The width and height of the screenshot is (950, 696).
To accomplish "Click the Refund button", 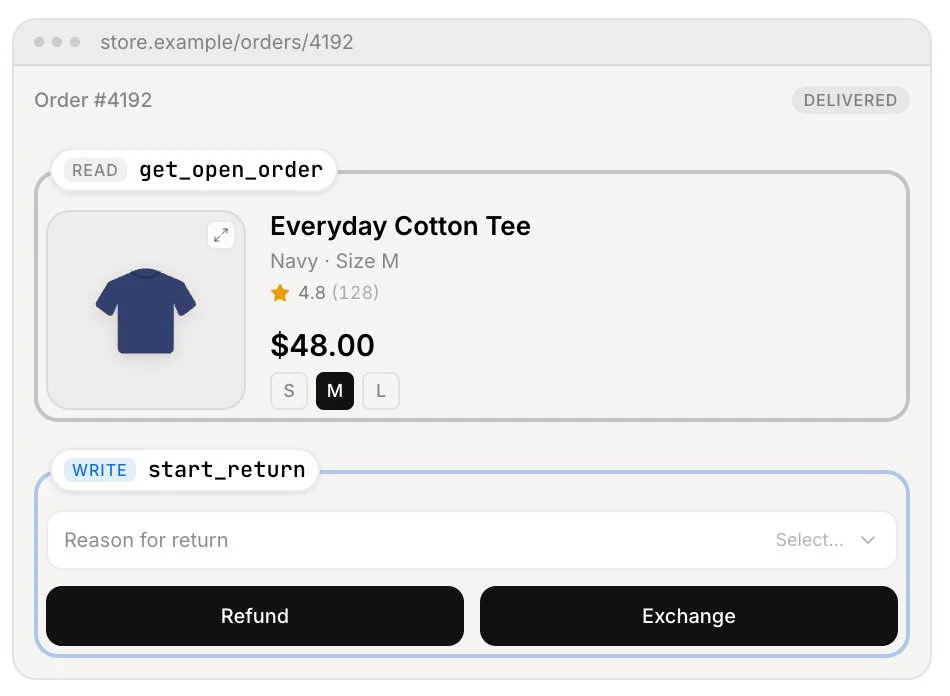I will click(x=255, y=616).
